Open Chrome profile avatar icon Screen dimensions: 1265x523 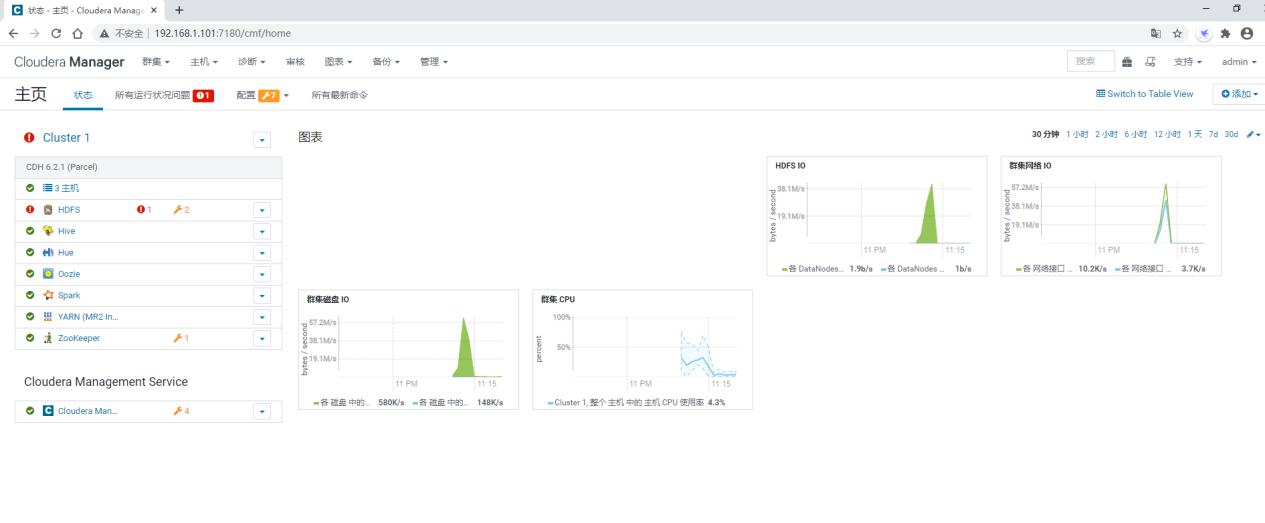pyautogui.click(x=1247, y=33)
